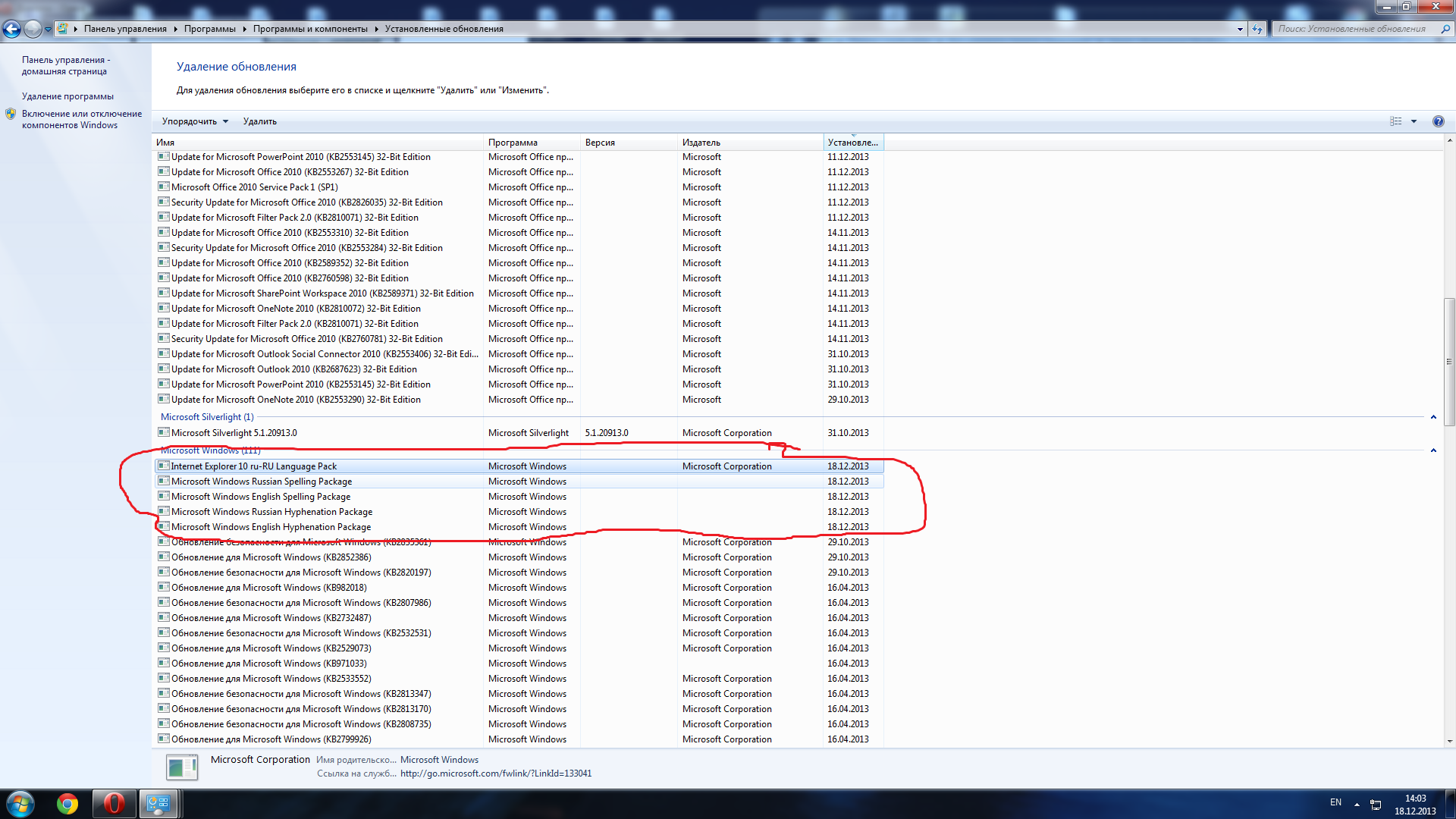Collapse the Microsoft Windows group chevron
The image size is (1456, 819).
pyautogui.click(x=1433, y=450)
